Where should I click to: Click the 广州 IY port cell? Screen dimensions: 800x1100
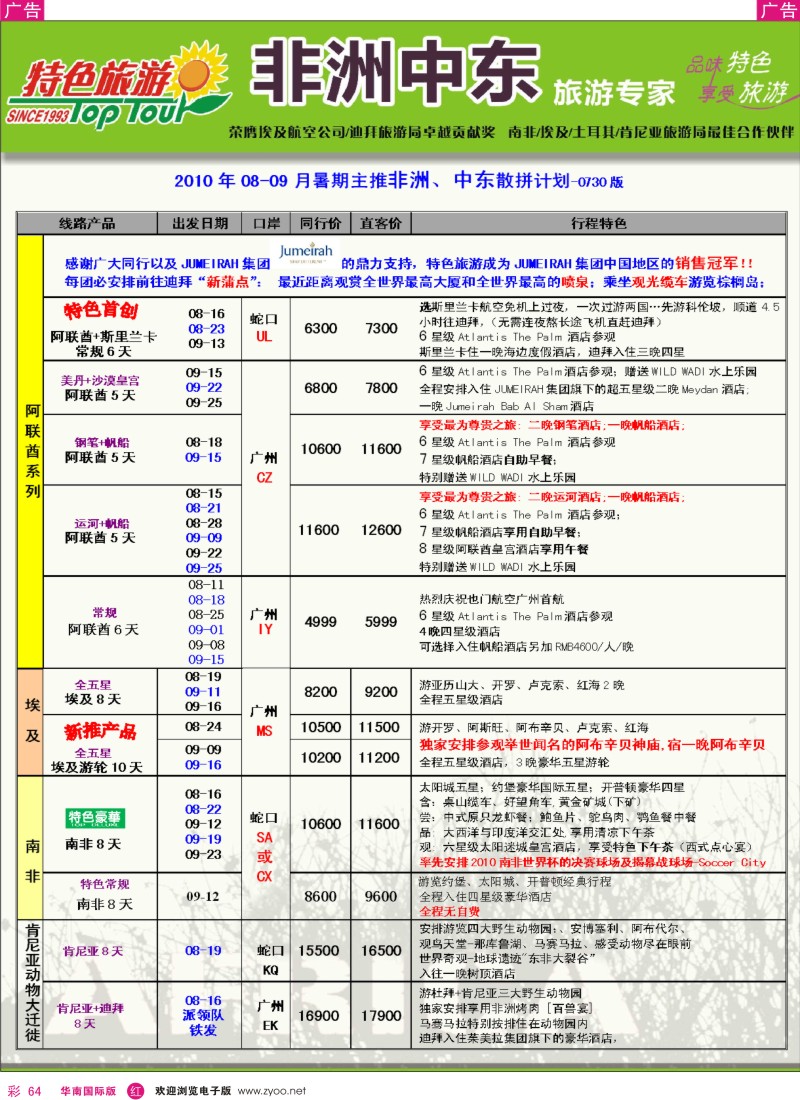[265, 622]
